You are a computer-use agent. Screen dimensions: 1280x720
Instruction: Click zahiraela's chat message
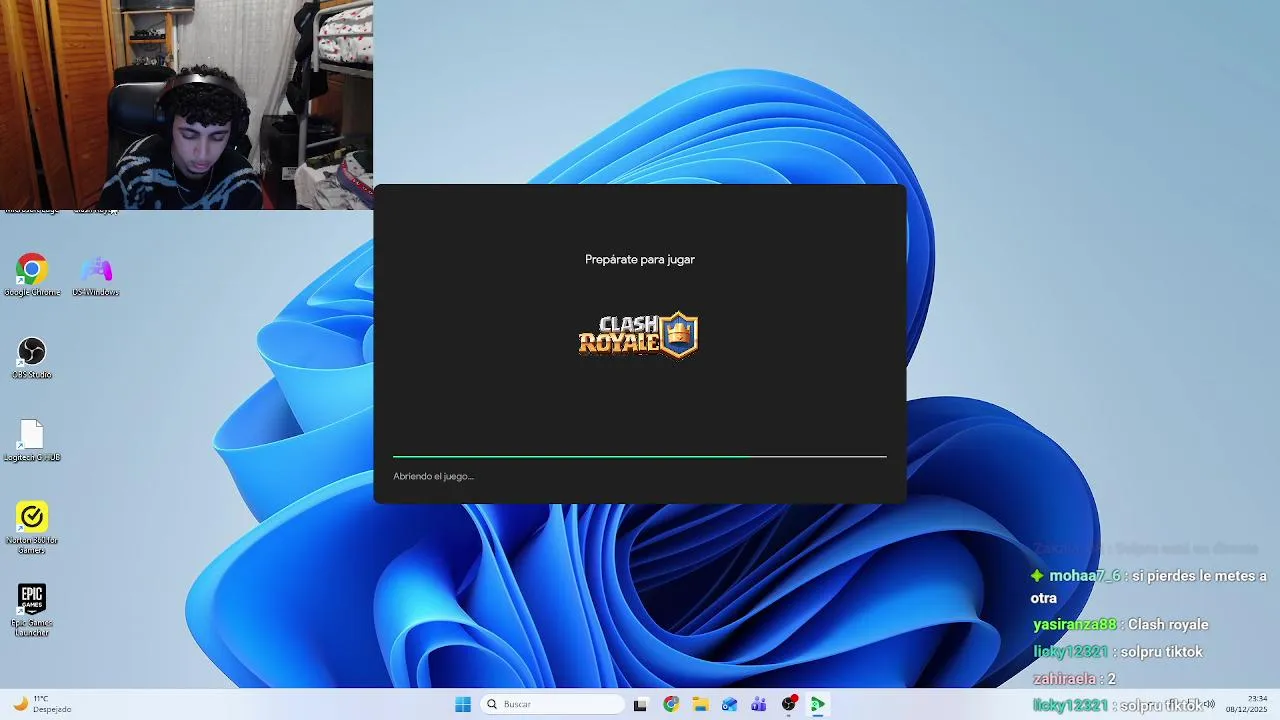click(1074, 678)
